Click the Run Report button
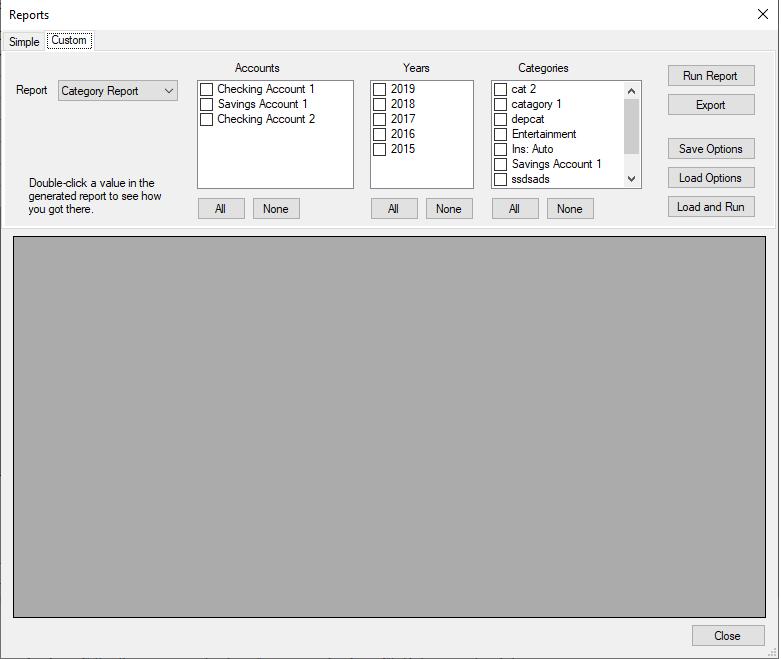The width and height of the screenshot is (781, 659). click(x=710, y=76)
